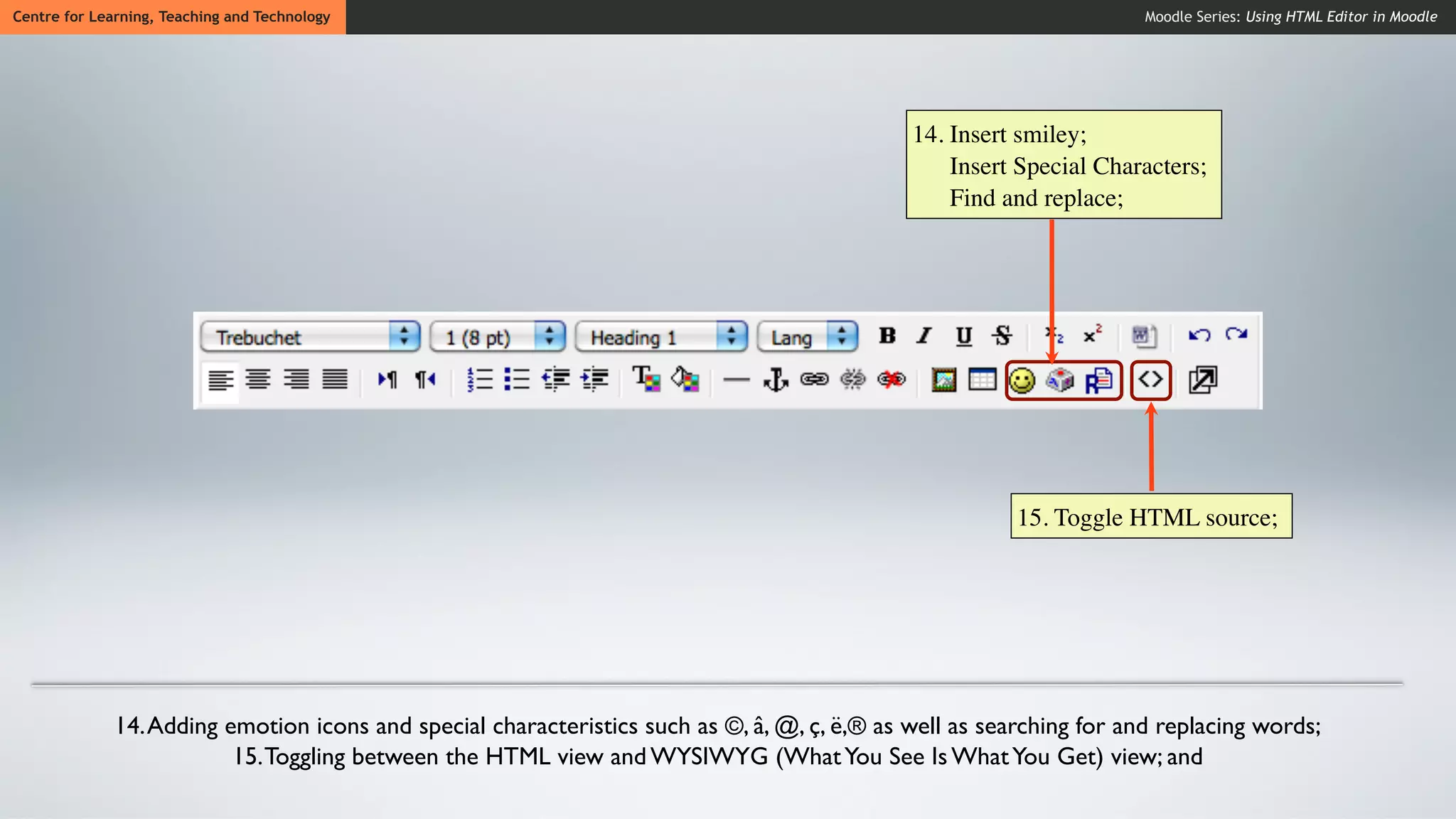Screen dimensions: 1456x819
Task: Select the font color tool
Action: pyautogui.click(x=646, y=379)
